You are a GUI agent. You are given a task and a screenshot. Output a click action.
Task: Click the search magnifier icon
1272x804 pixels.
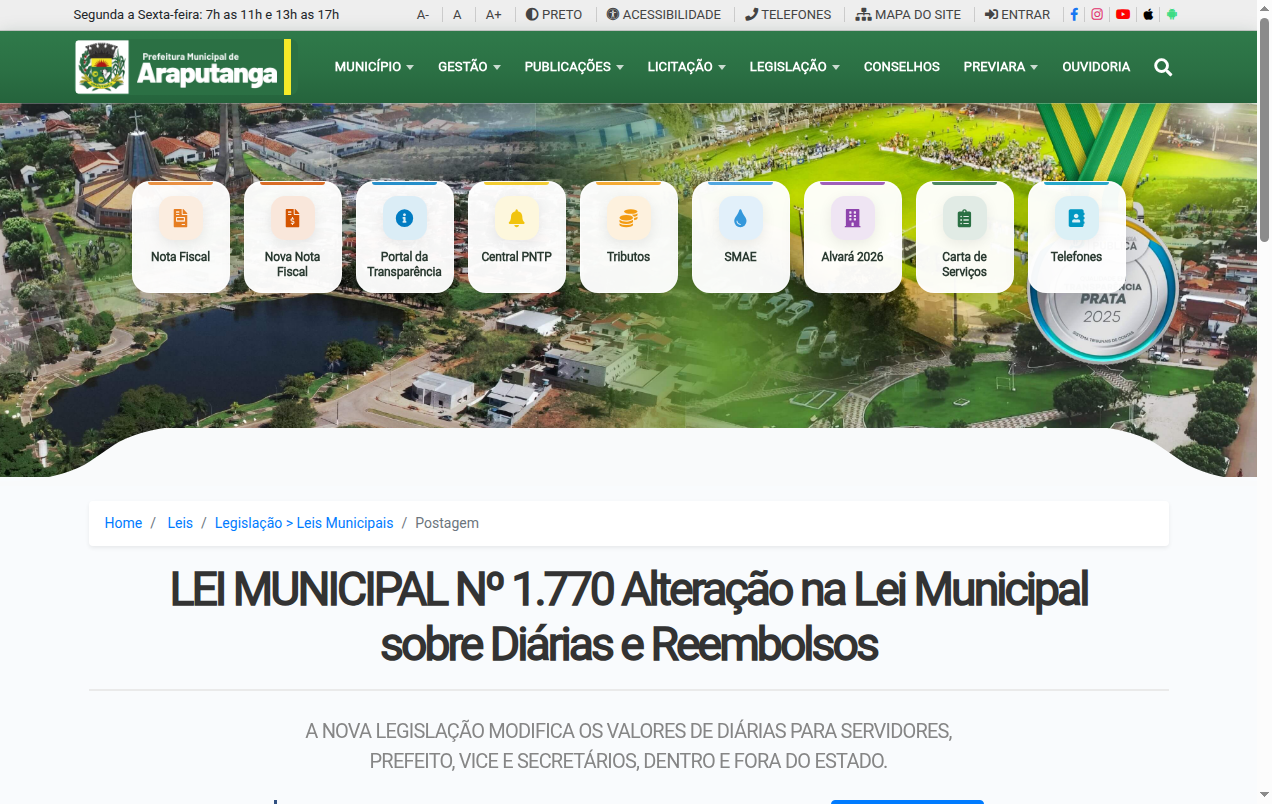point(1163,67)
